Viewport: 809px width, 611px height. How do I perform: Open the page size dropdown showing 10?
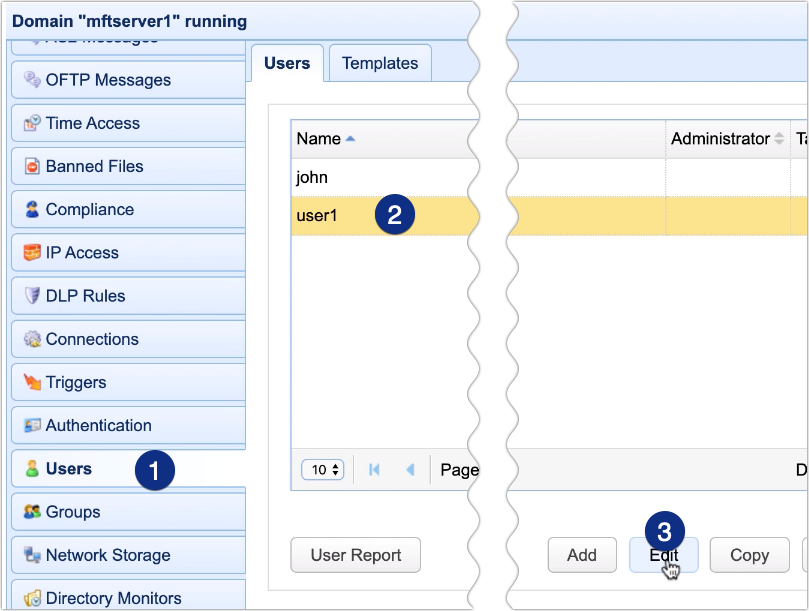point(322,469)
